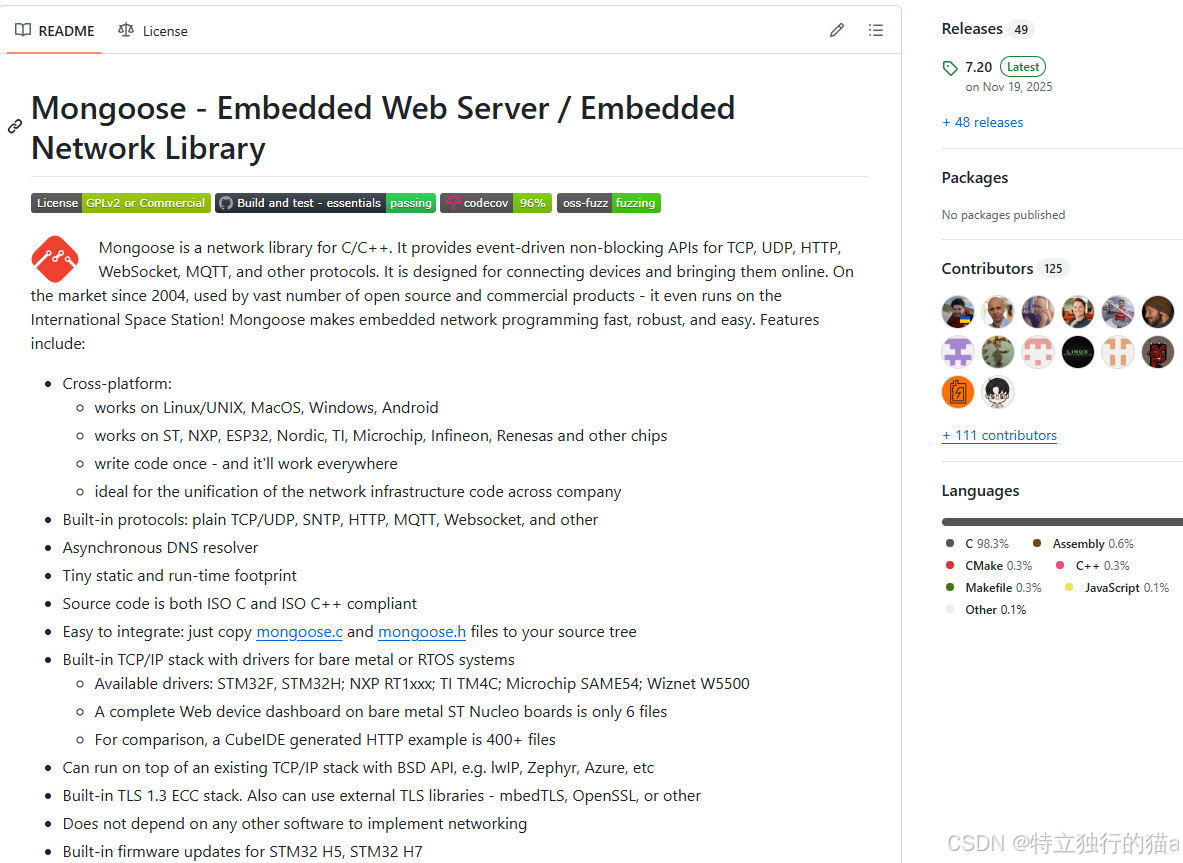
Task: Click the 'Asynchronous DNS resolver' bullet
Action: point(160,548)
